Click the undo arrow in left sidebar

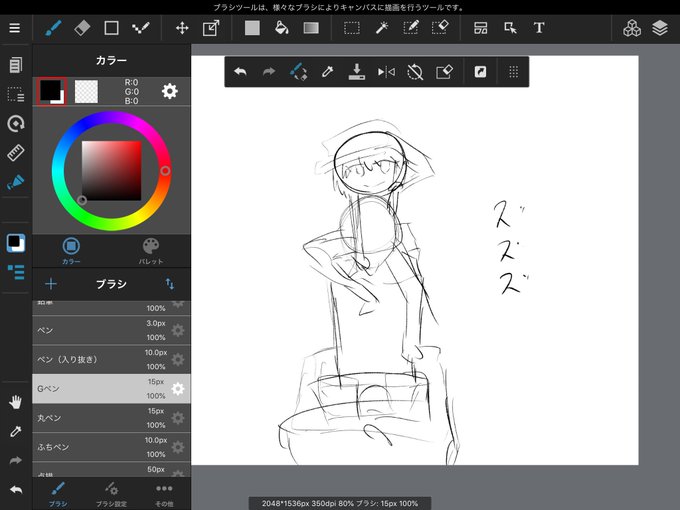16,490
